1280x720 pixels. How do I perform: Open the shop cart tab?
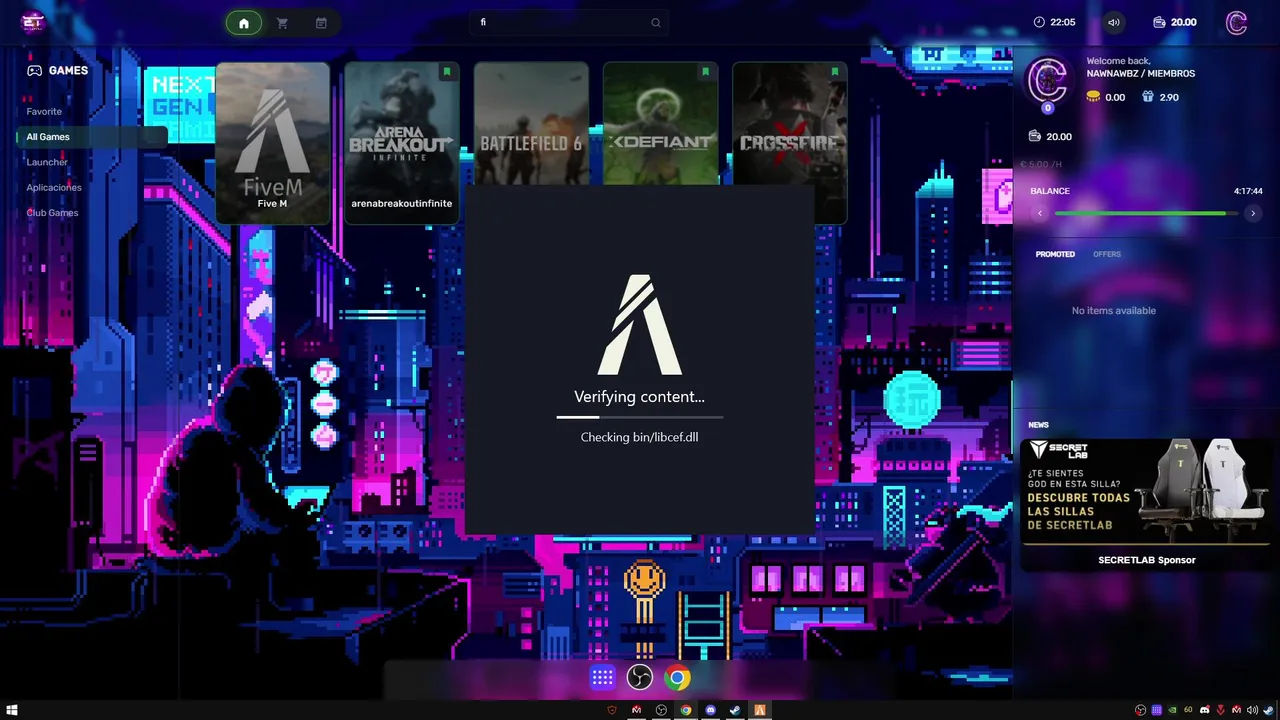[282, 23]
